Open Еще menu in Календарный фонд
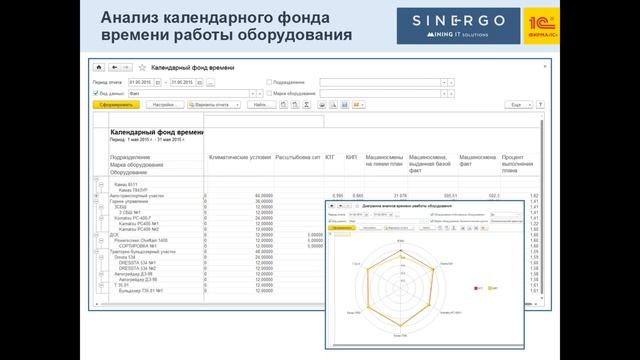Viewport: 640px width, 360px height. point(518,105)
